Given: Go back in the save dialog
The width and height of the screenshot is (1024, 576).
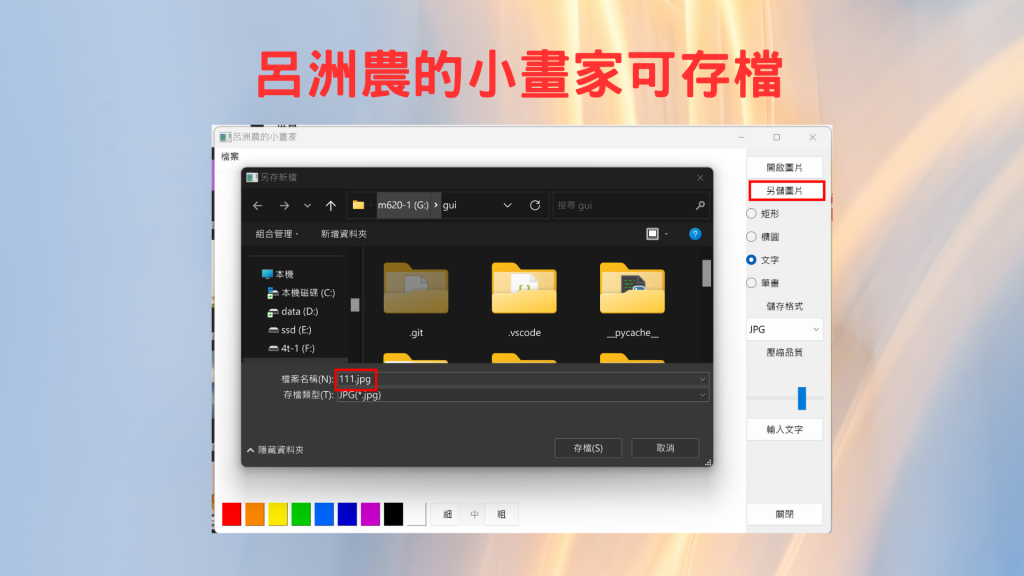Looking at the screenshot, I should tap(257, 206).
